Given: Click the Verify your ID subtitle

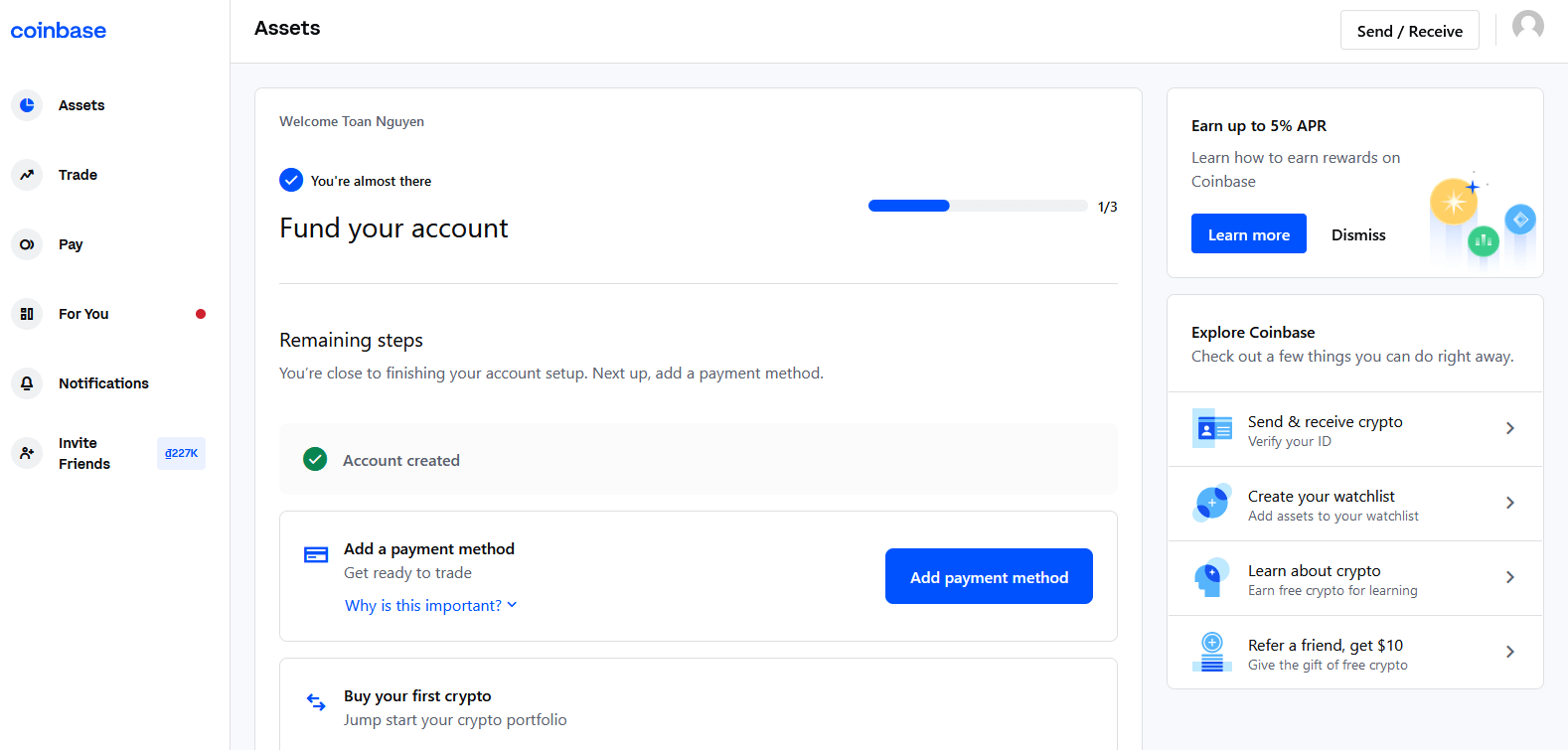Looking at the screenshot, I should click(x=1290, y=441).
